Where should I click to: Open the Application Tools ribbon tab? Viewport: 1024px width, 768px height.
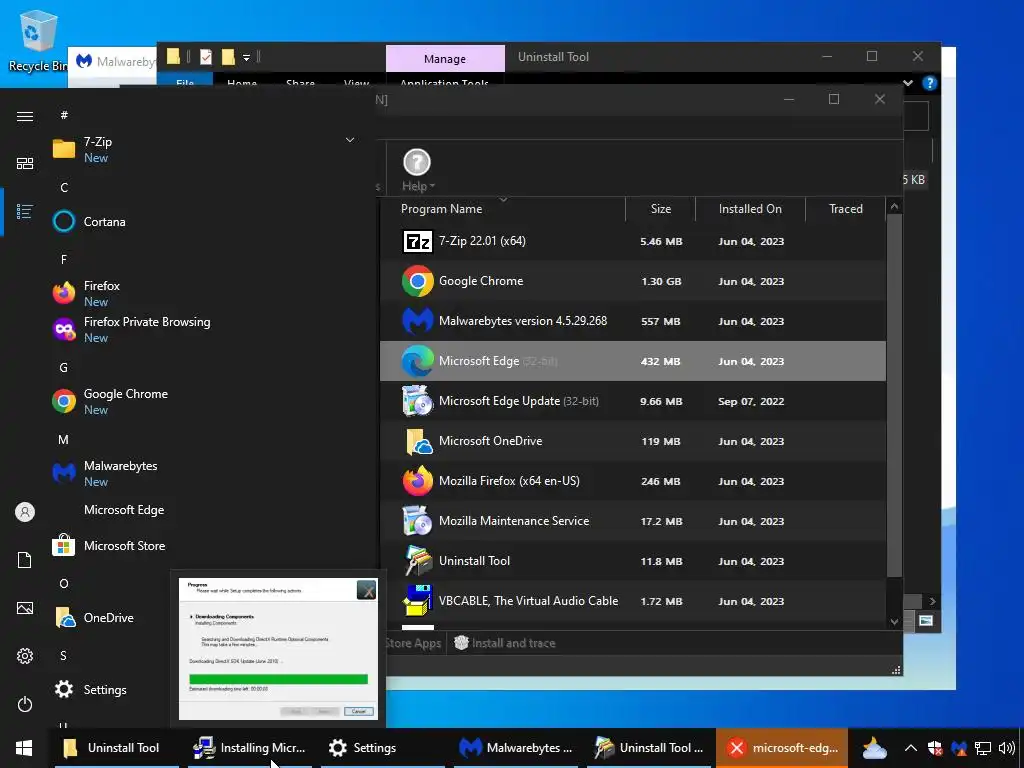point(444,82)
